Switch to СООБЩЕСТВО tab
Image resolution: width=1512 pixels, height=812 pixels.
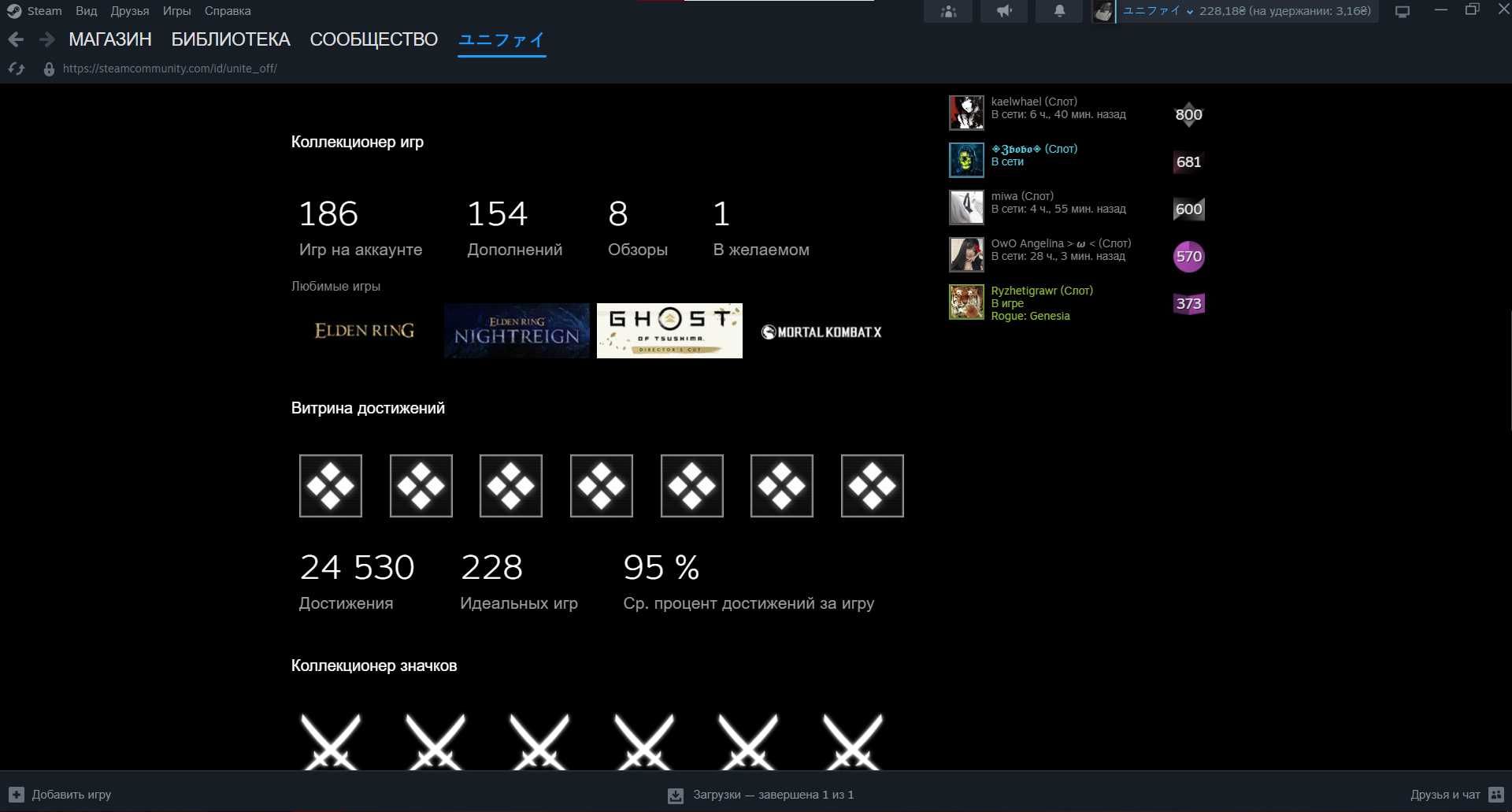[374, 39]
